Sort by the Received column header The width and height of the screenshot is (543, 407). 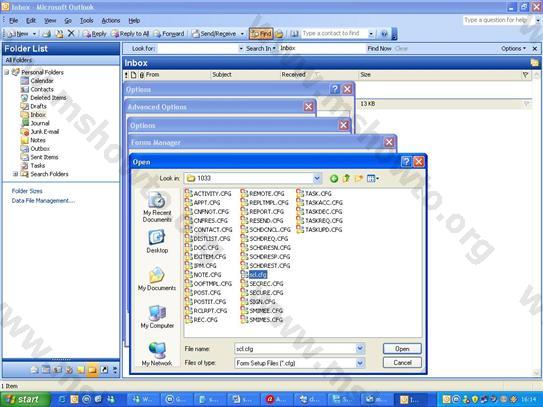[319, 74]
